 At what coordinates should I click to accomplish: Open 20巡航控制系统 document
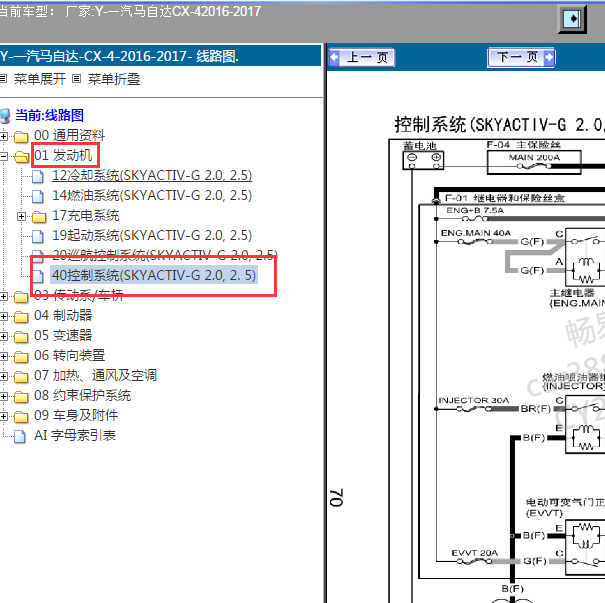(x=165, y=255)
